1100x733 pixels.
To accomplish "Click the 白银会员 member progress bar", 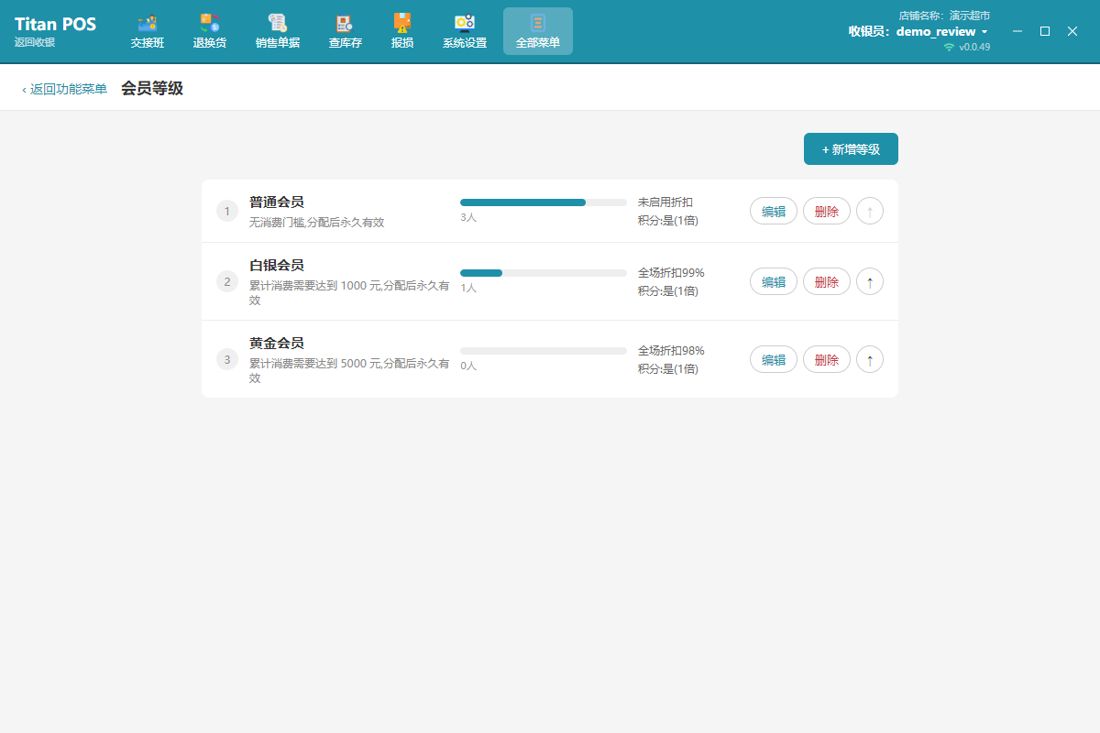I will click(x=543, y=273).
